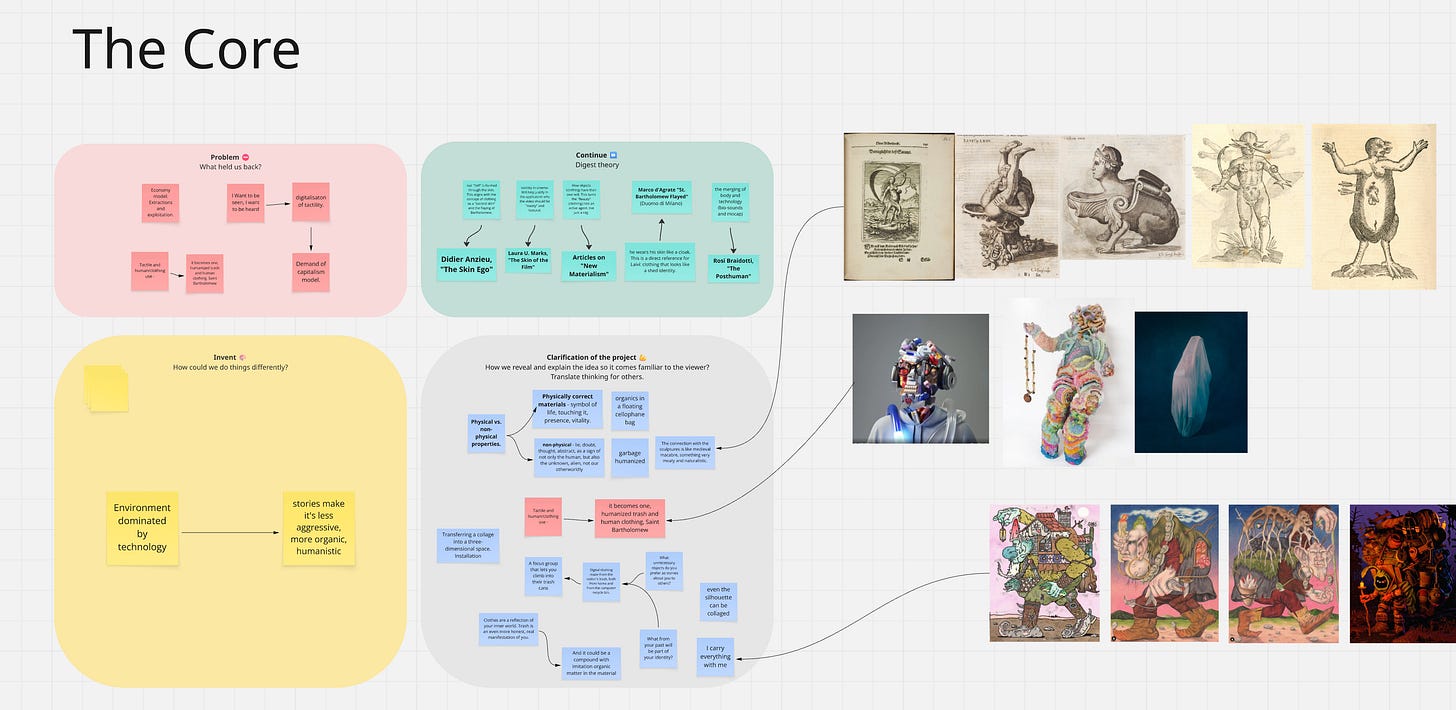Screen dimensions: 1456x710
Task: Select the 'garbage humanized' blue note
Action: pos(630,456)
